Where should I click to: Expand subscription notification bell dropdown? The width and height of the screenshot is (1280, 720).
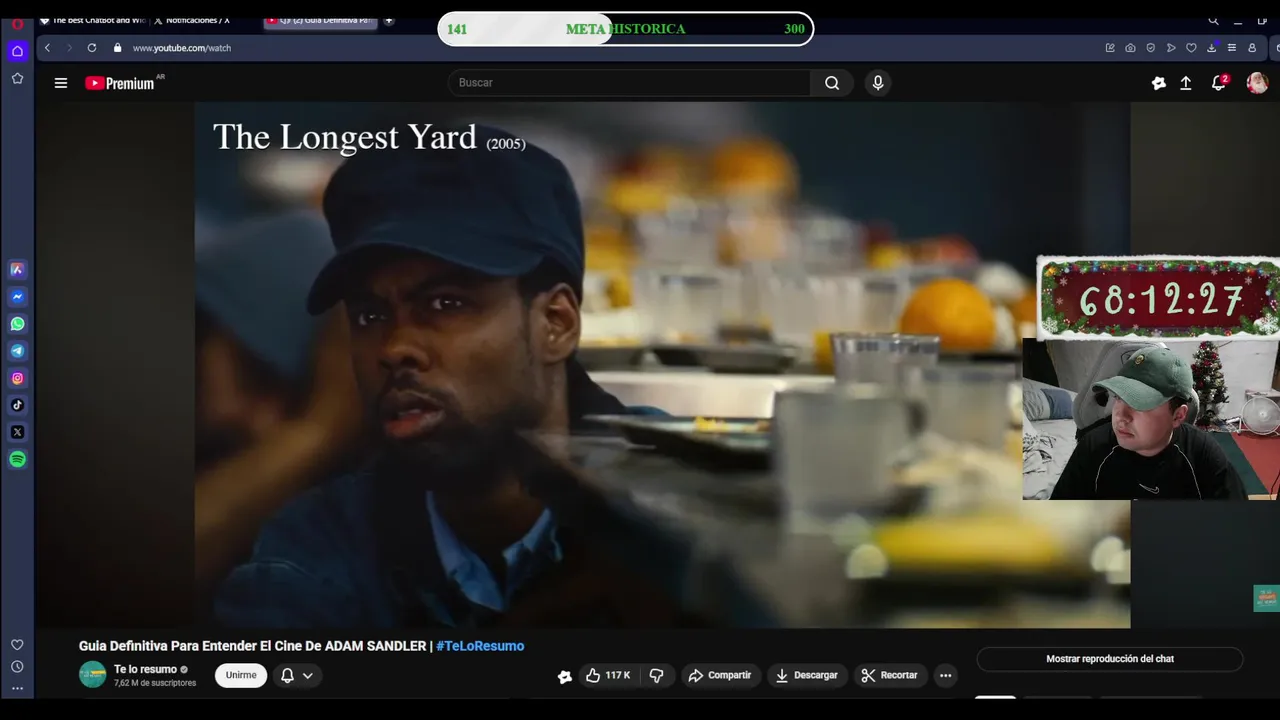(297, 675)
